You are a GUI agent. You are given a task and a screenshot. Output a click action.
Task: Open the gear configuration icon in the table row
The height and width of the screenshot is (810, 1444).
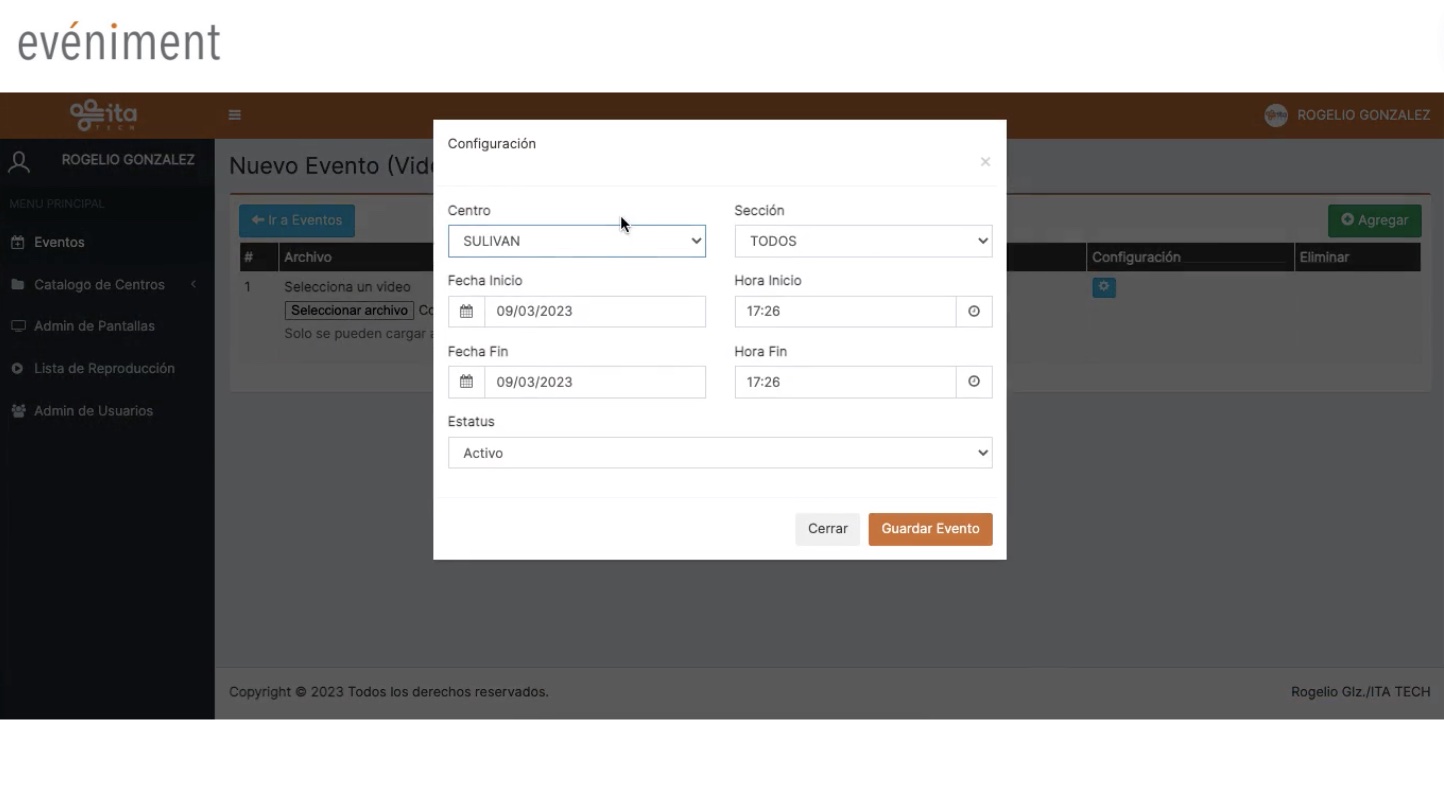[1103, 287]
